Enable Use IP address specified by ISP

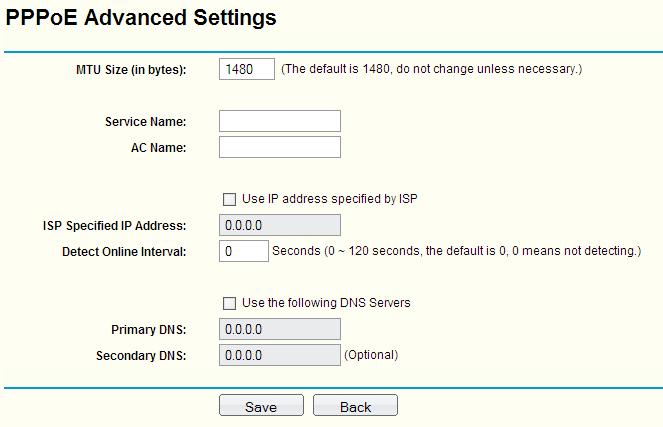[x=230, y=199]
